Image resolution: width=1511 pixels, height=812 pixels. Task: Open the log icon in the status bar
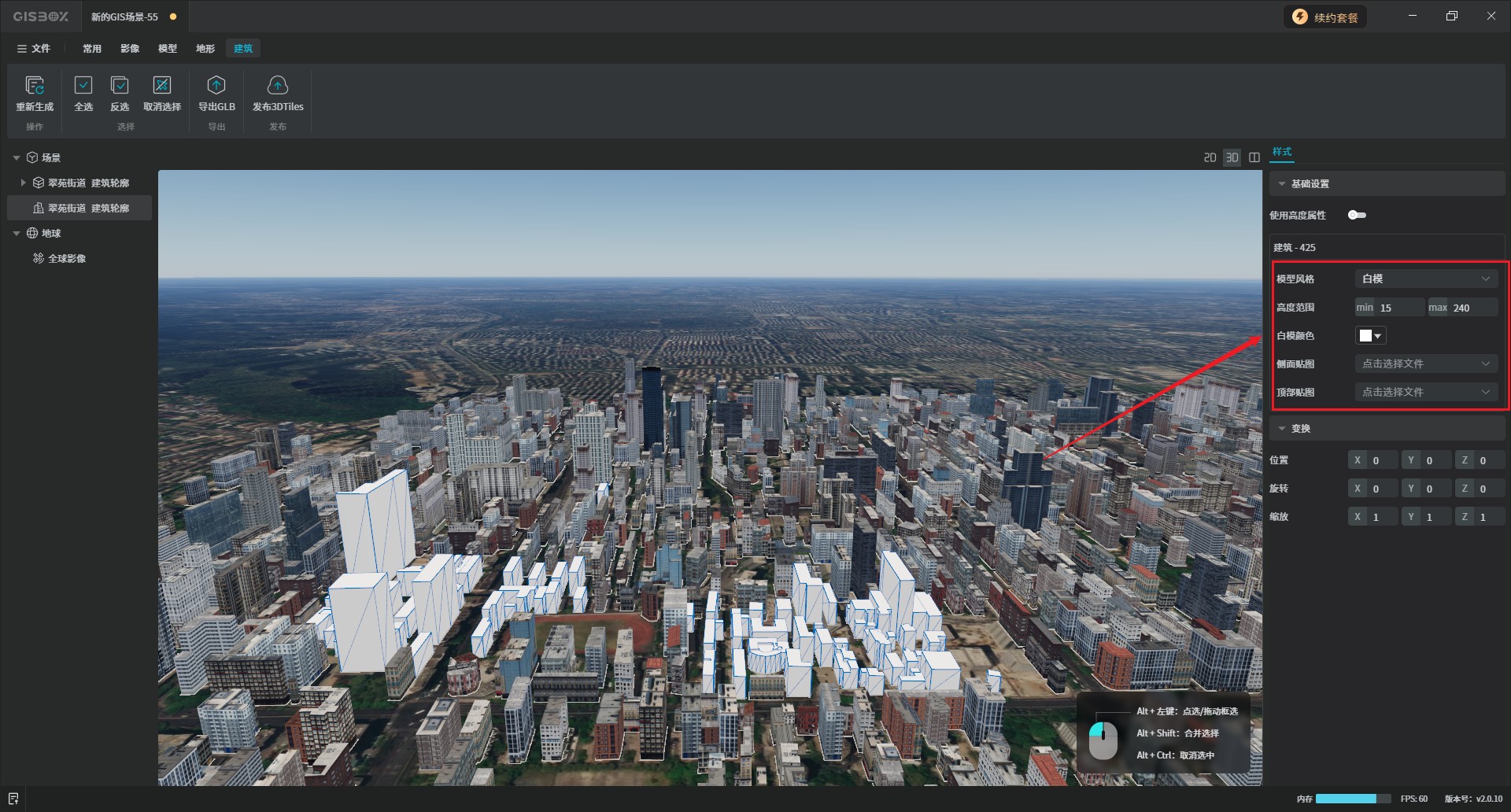[x=13, y=799]
